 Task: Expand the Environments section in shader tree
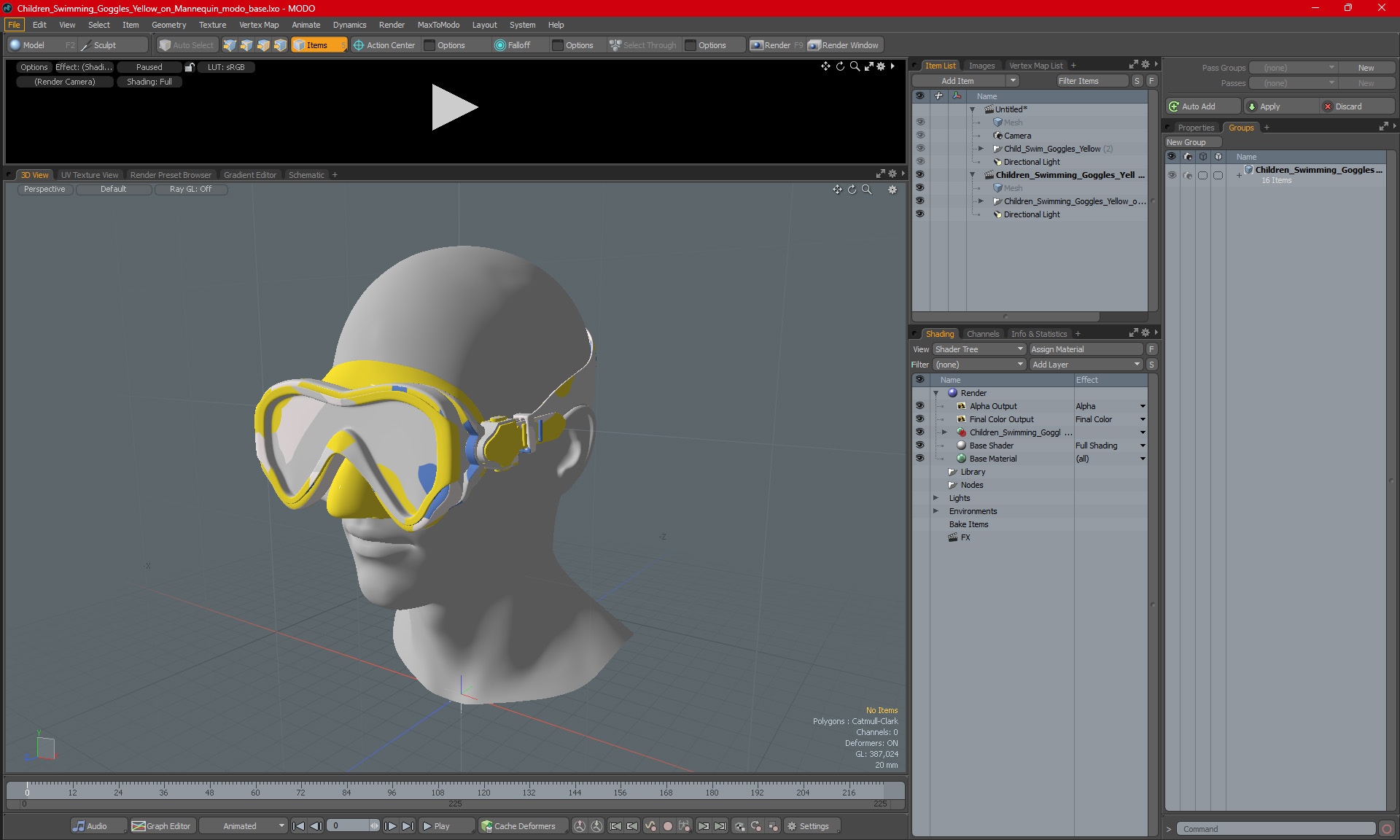(x=935, y=510)
